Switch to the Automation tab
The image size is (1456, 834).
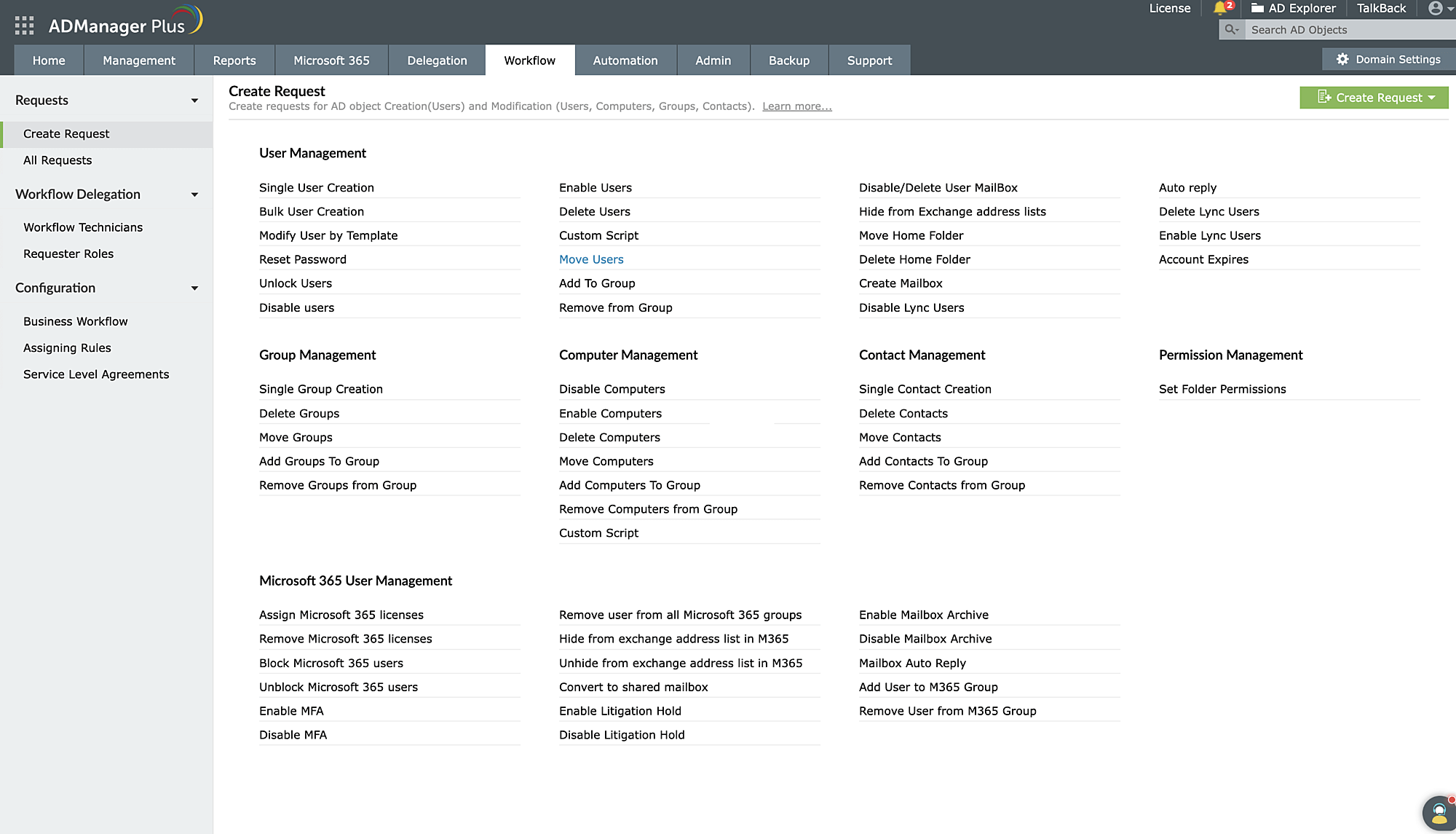[625, 60]
